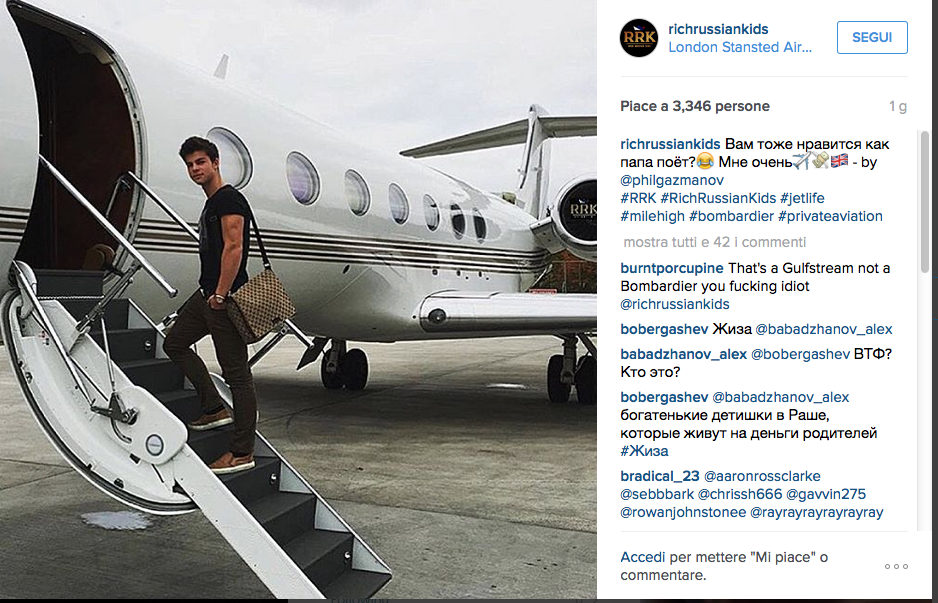Click the Accedi login link
The height and width of the screenshot is (603, 938).
pos(642,557)
